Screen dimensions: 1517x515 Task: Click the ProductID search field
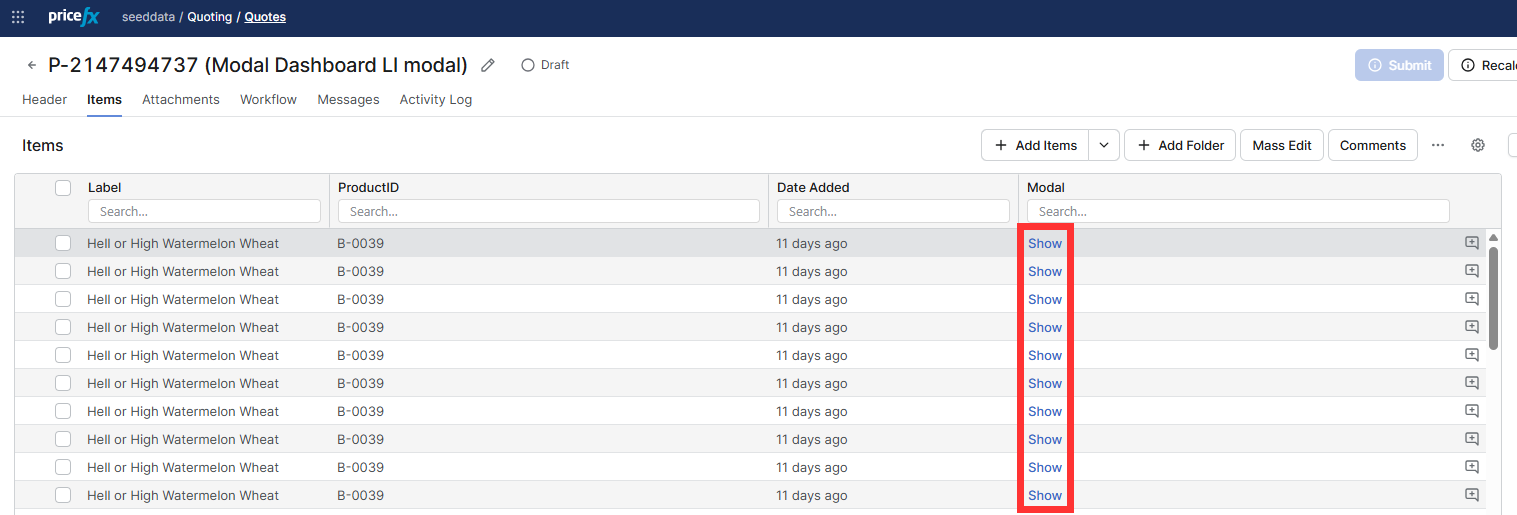pyautogui.click(x=548, y=211)
